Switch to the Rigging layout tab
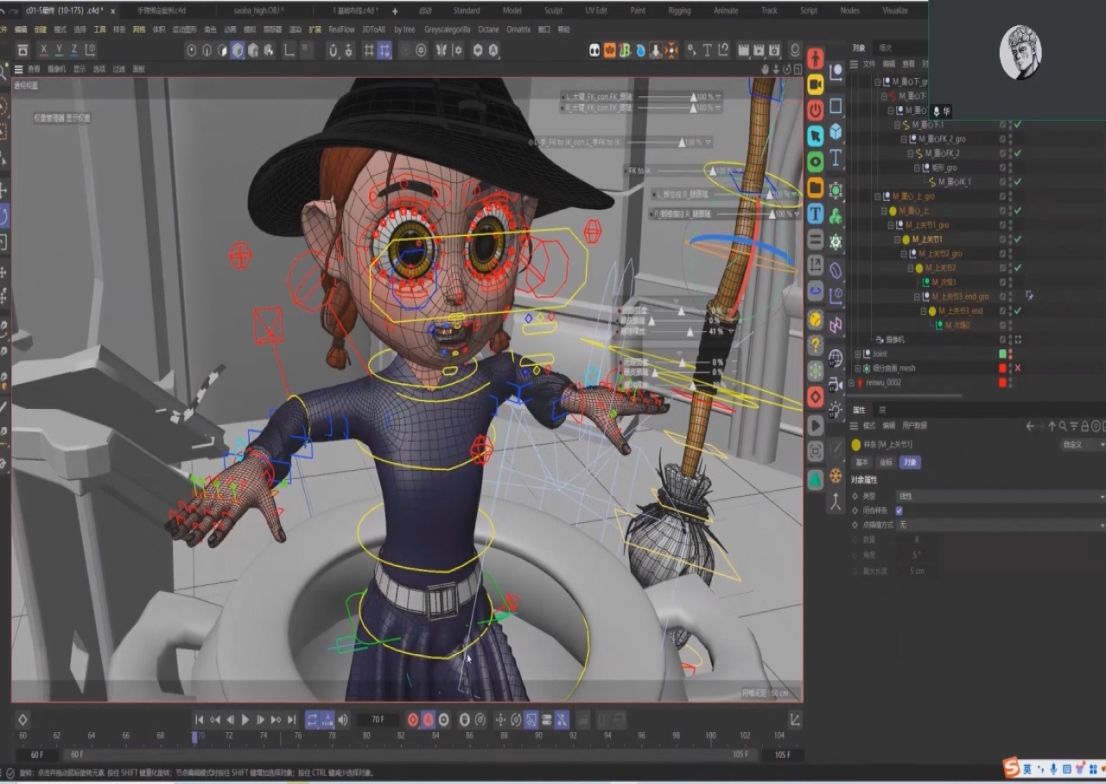 pos(679,11)
